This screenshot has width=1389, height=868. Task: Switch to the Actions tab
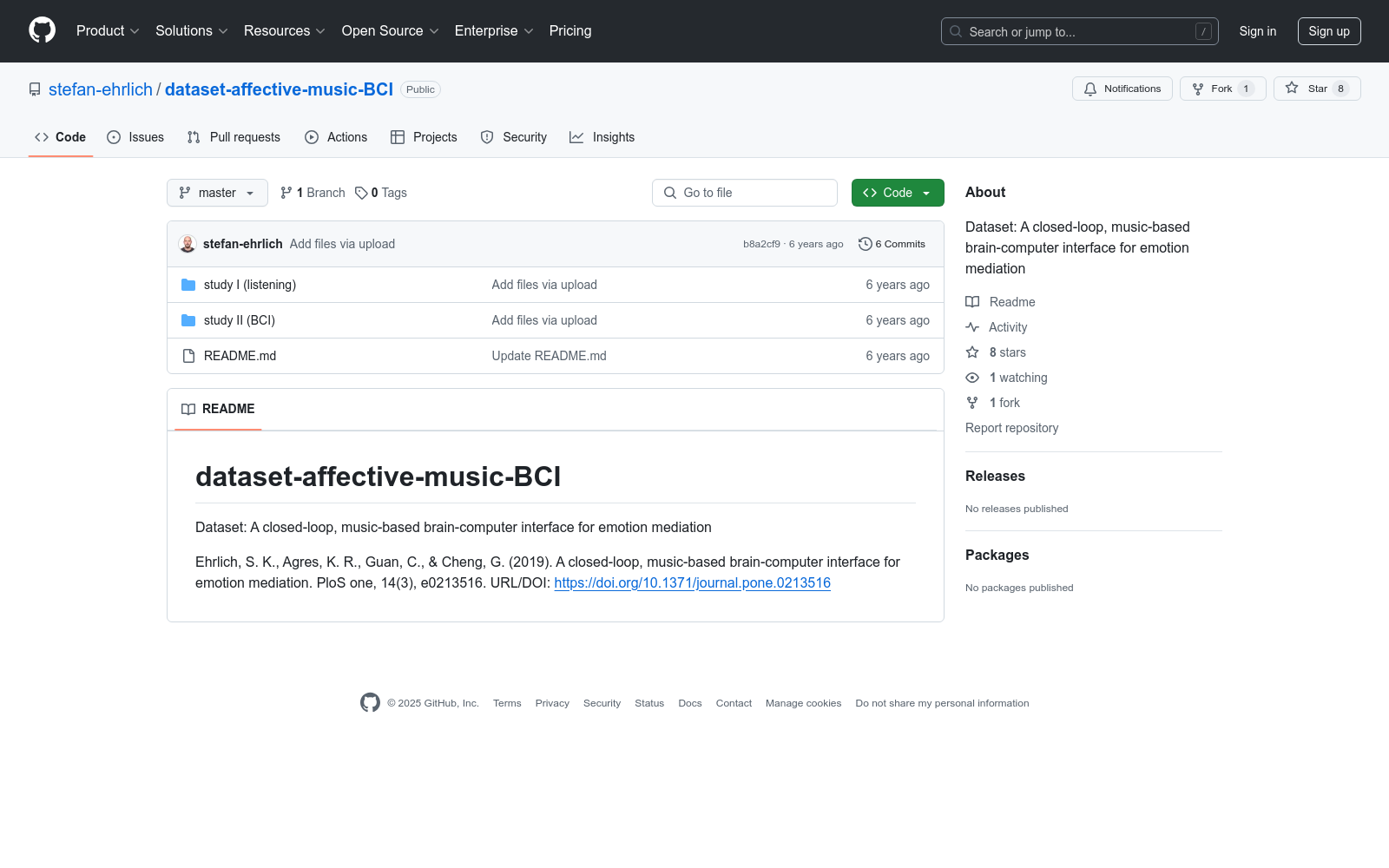(336, 137)
